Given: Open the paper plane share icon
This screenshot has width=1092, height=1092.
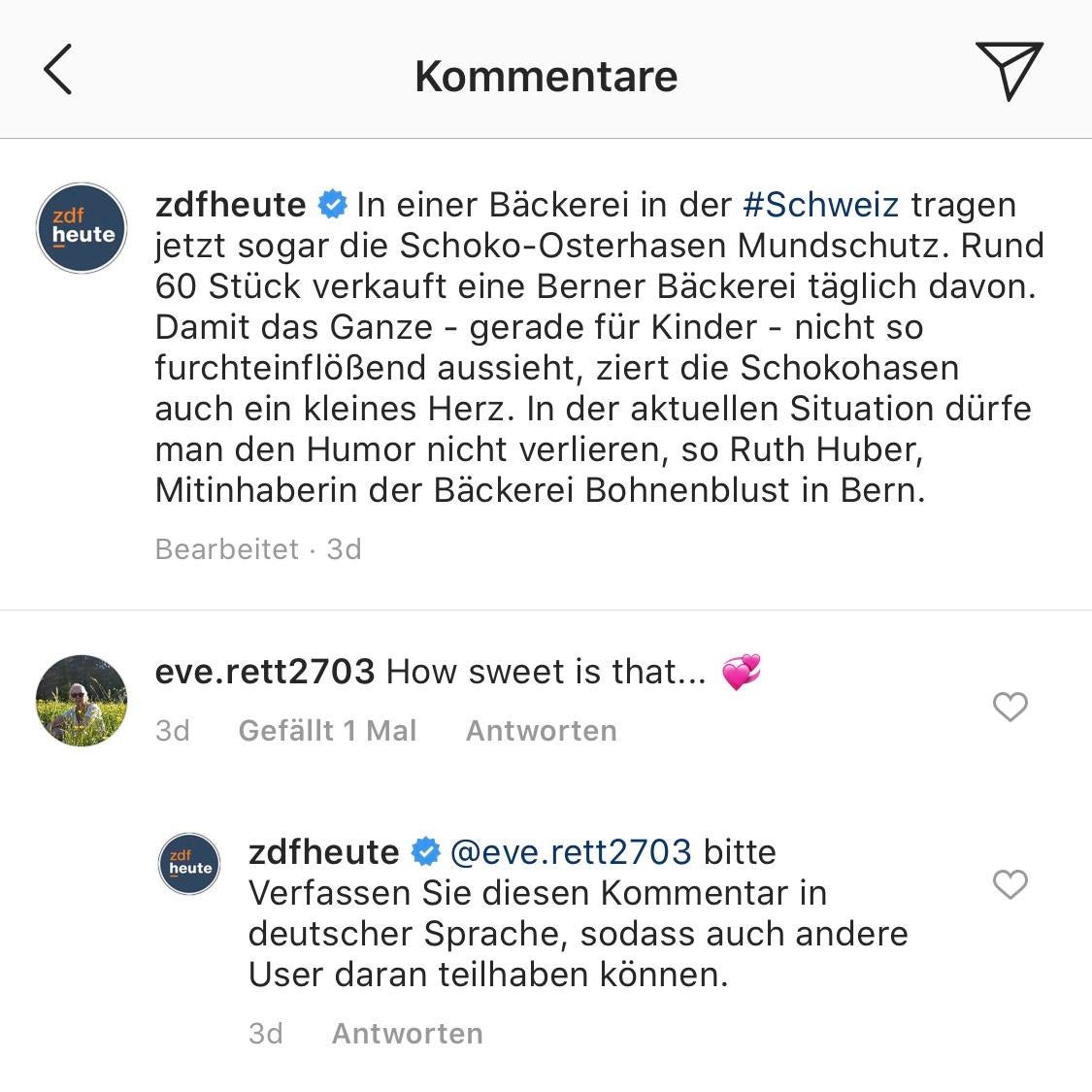Looking at the screenshot, I should pyautogui.click(x=1009, y=70).
